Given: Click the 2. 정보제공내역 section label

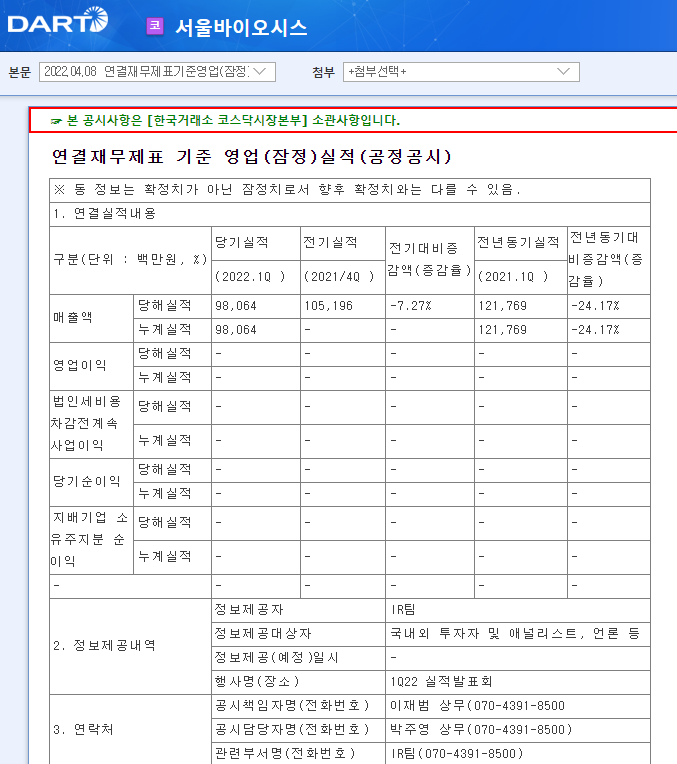Looking at the screenshot, I should (x=104, y=646).
